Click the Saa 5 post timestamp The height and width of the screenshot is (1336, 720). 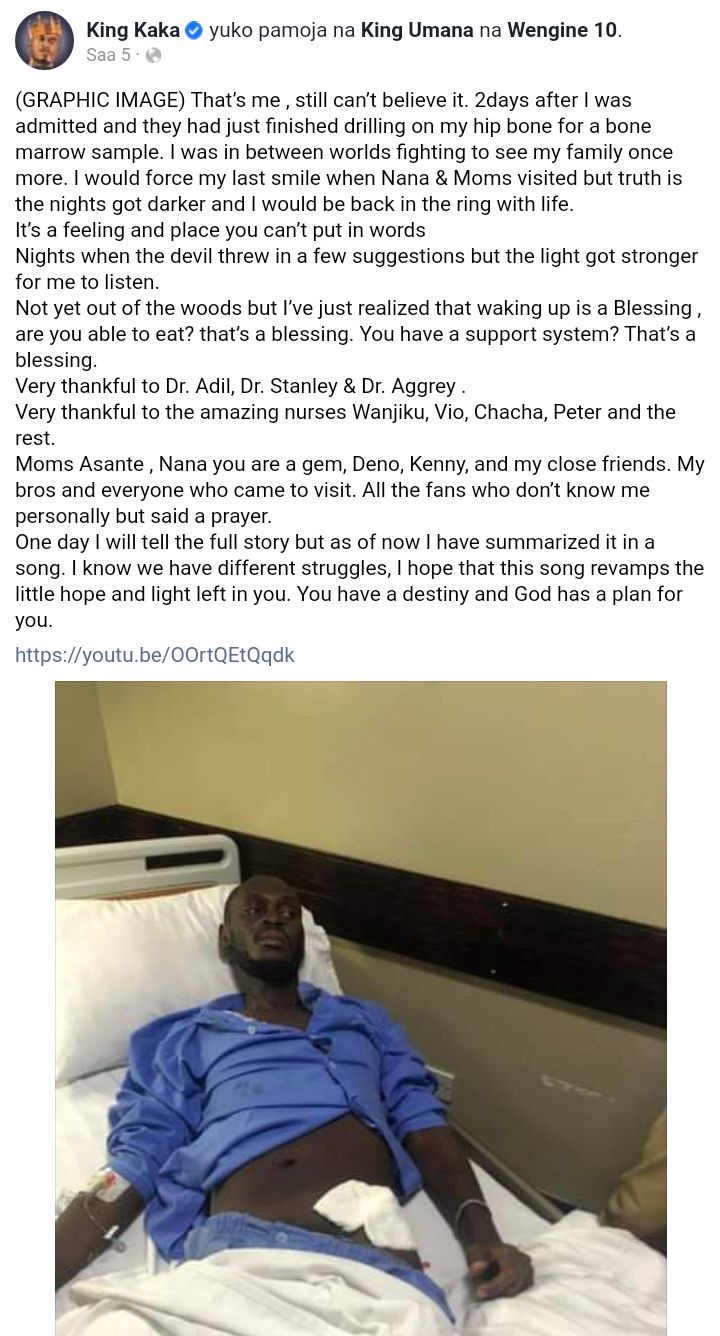point(108,56)
